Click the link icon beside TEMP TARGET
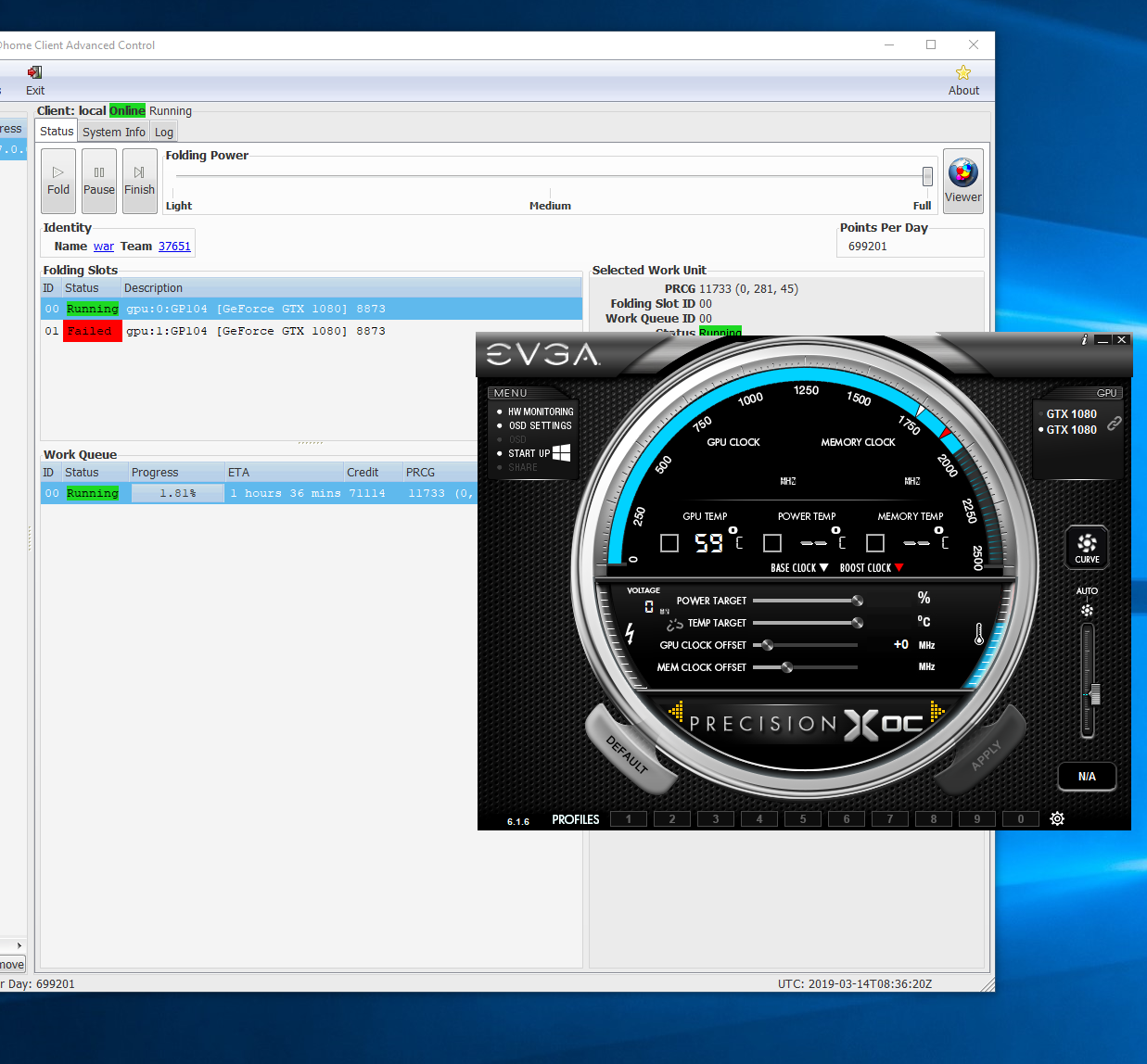This screenshot has width=1147, height=1064. point(675,624)
